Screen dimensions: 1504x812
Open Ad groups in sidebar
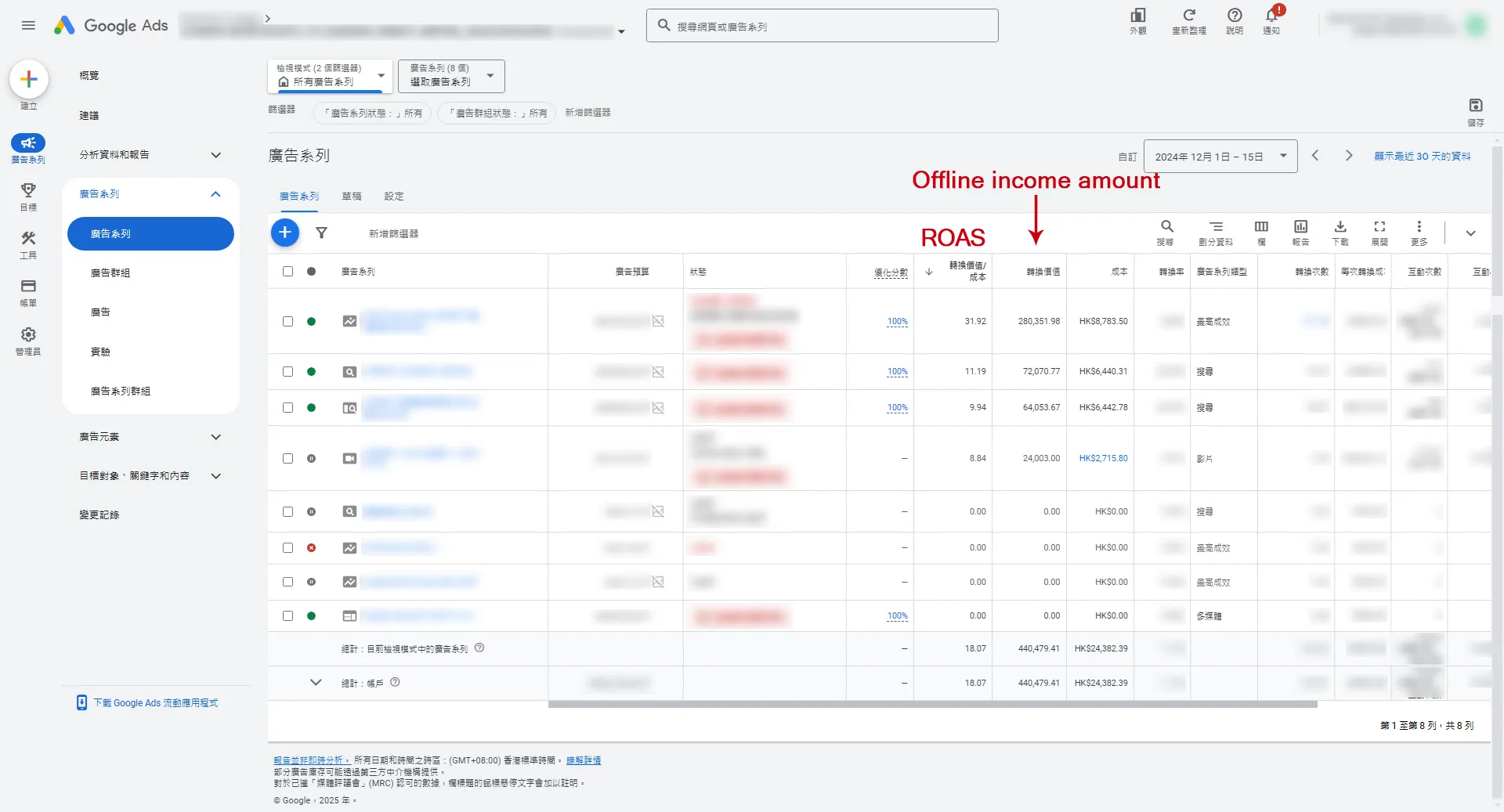click(110, 272)
